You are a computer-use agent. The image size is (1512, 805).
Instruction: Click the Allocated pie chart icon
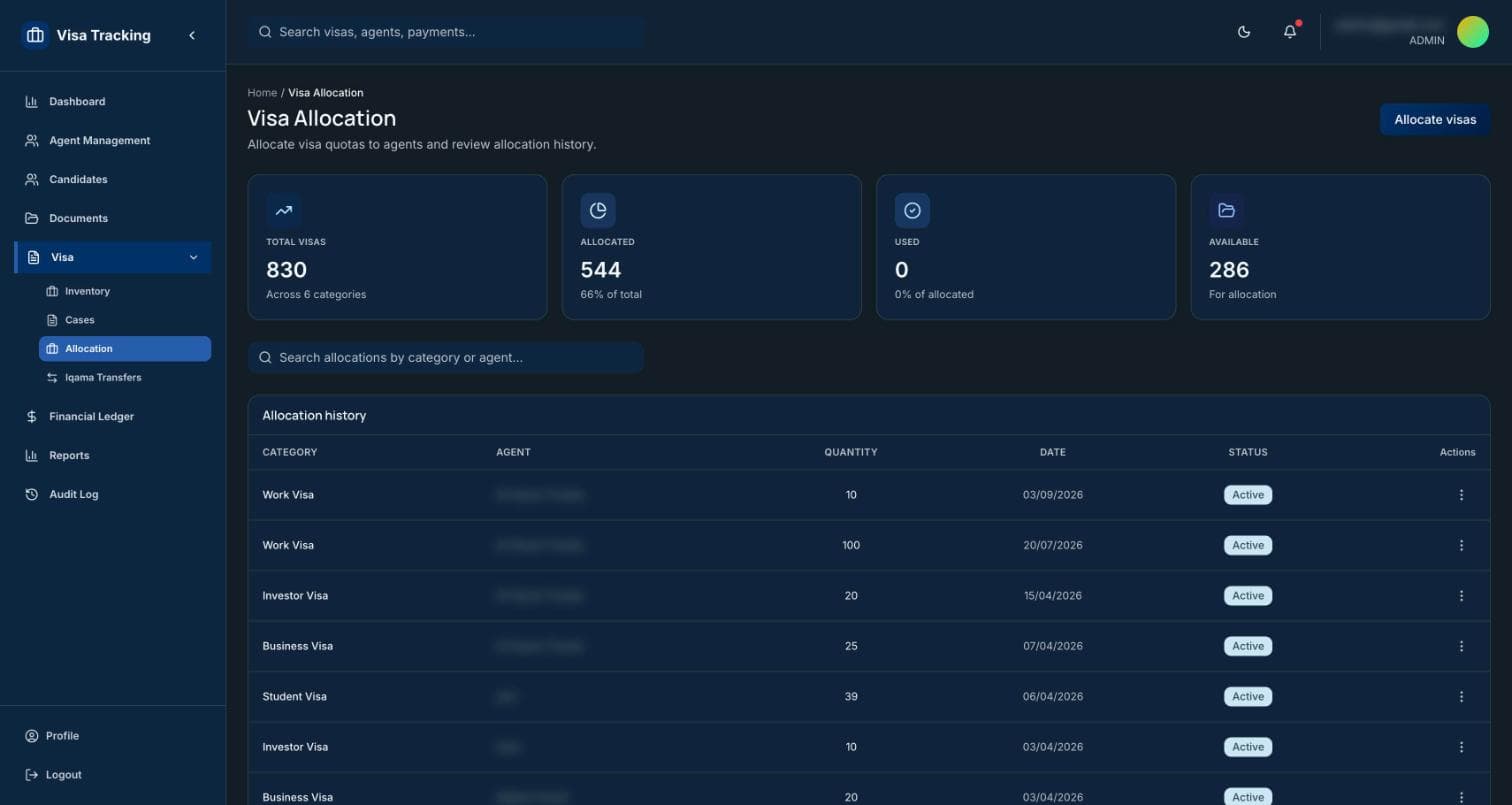[x=598, y=211]
